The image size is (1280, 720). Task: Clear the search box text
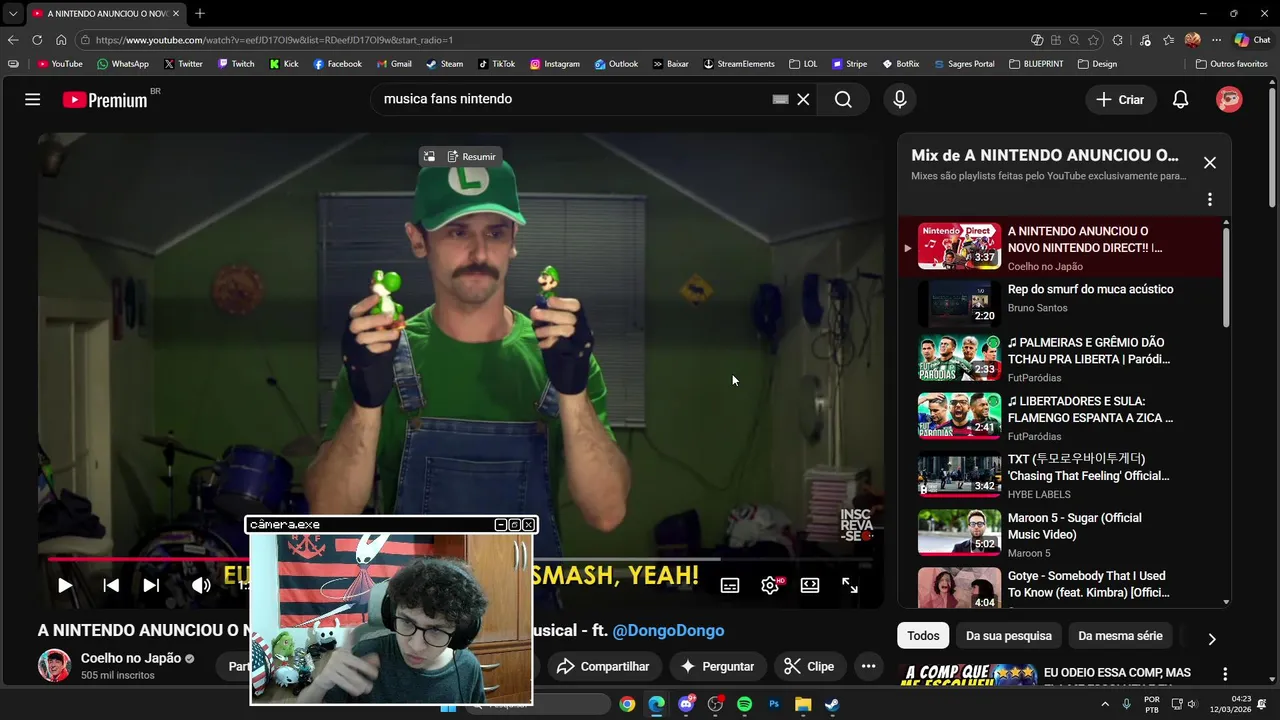pos(803,99)
